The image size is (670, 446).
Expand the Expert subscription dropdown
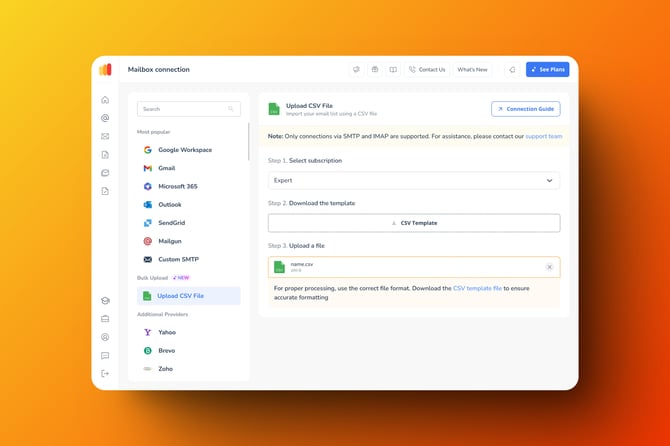click(414, 181)
